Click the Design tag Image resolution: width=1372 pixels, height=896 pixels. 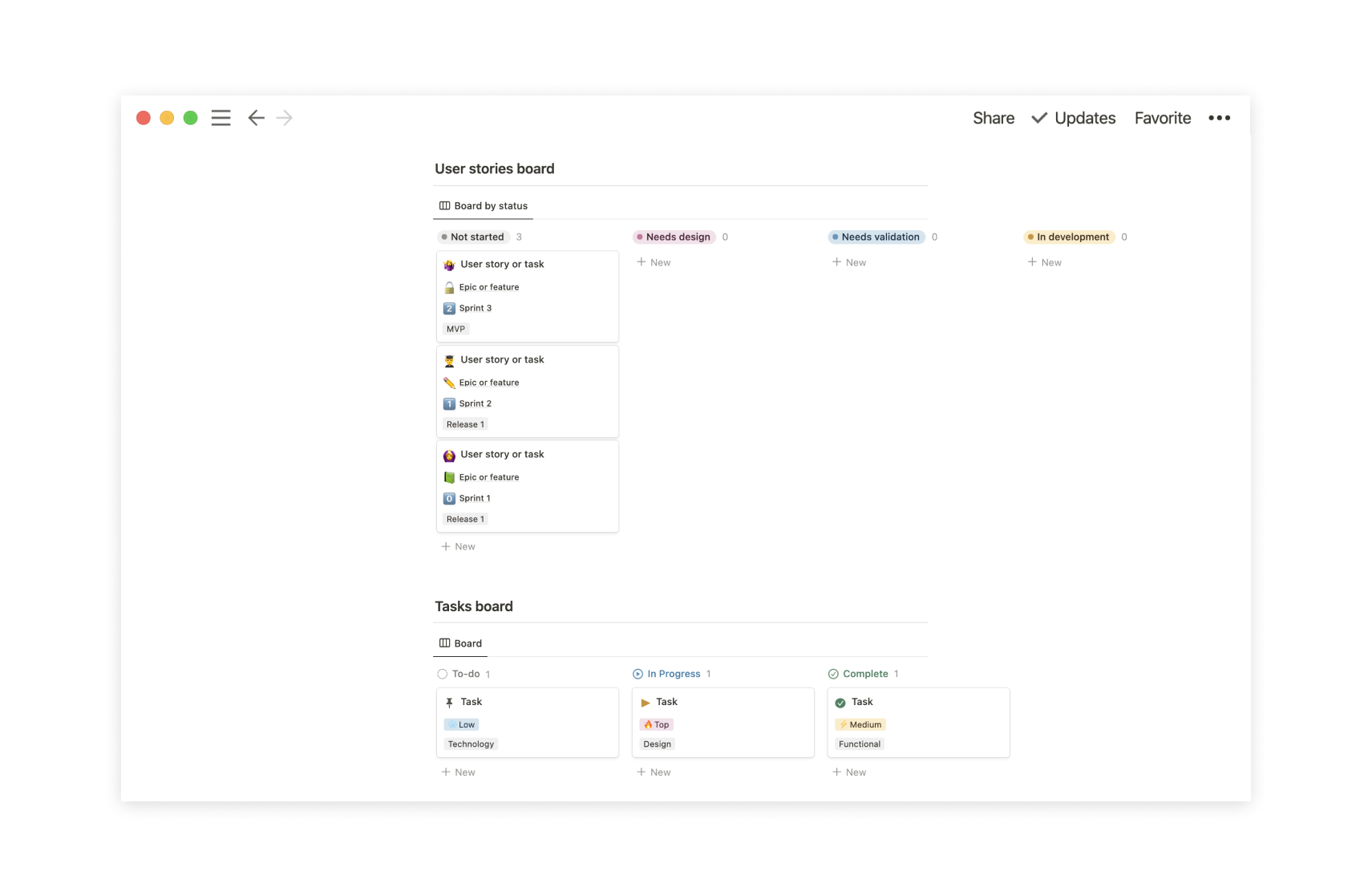[x=657, y=744]
